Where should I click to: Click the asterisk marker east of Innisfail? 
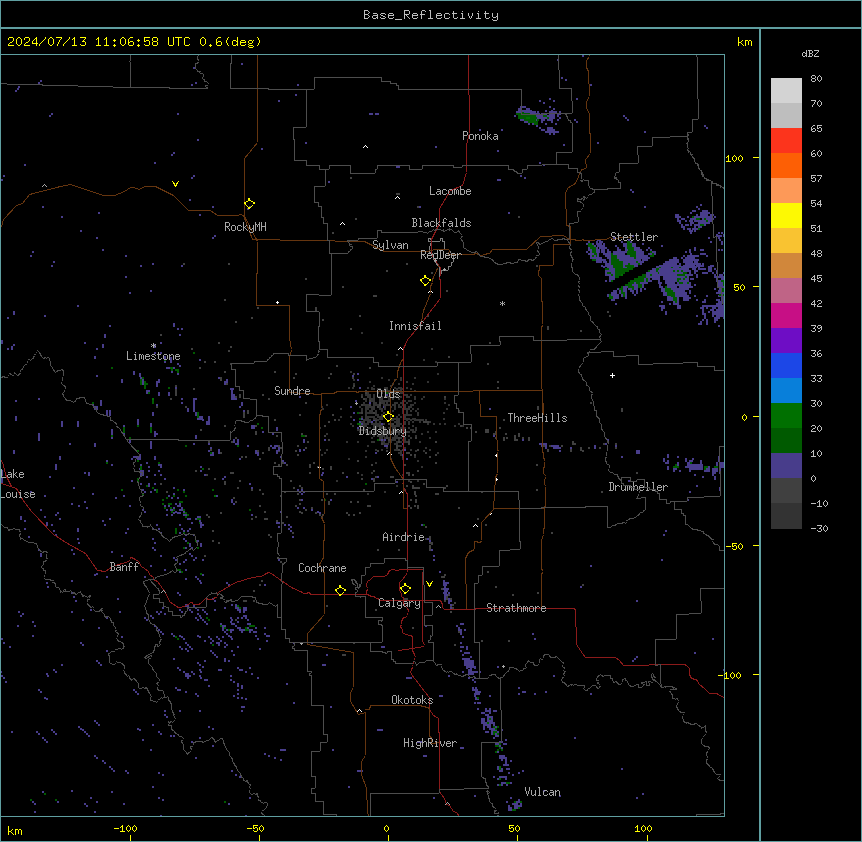[x=502, y=303]
